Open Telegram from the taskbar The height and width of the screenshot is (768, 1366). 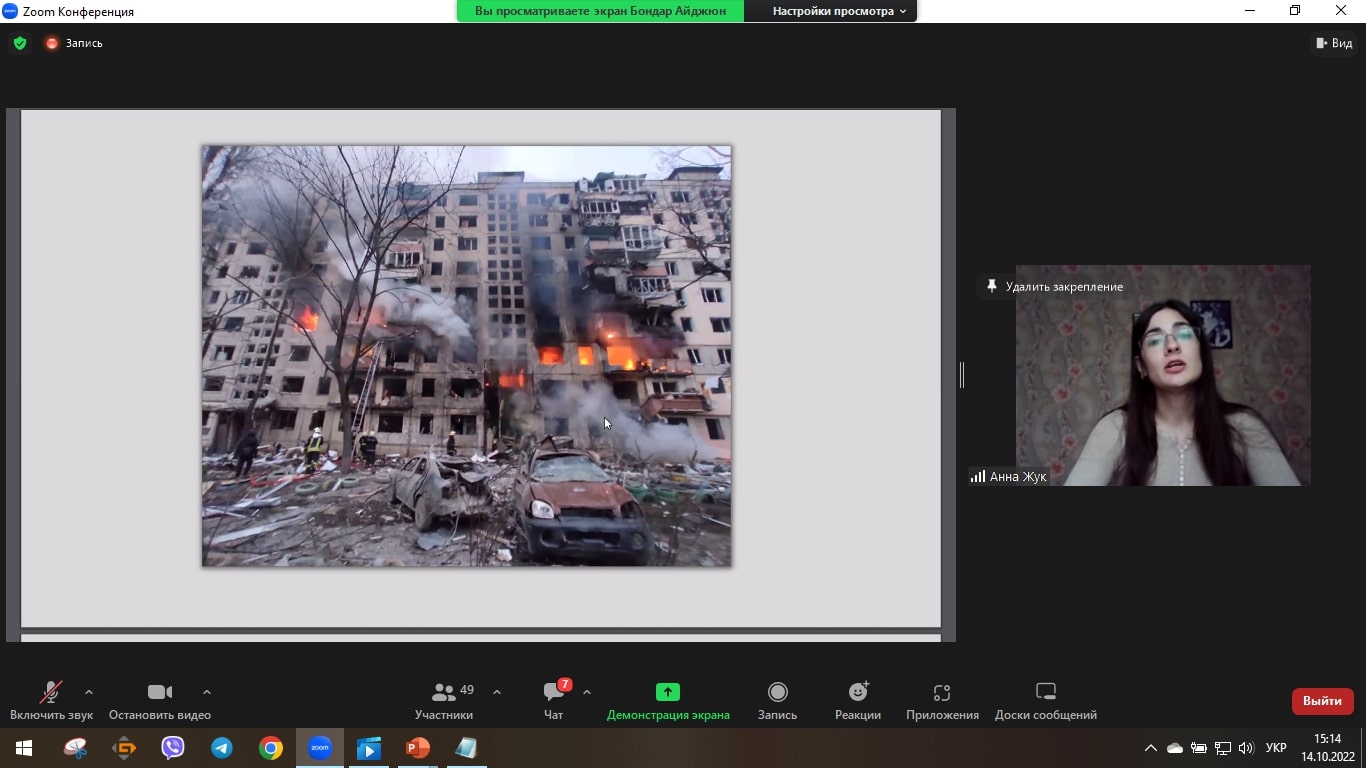[x=222, y=748]
